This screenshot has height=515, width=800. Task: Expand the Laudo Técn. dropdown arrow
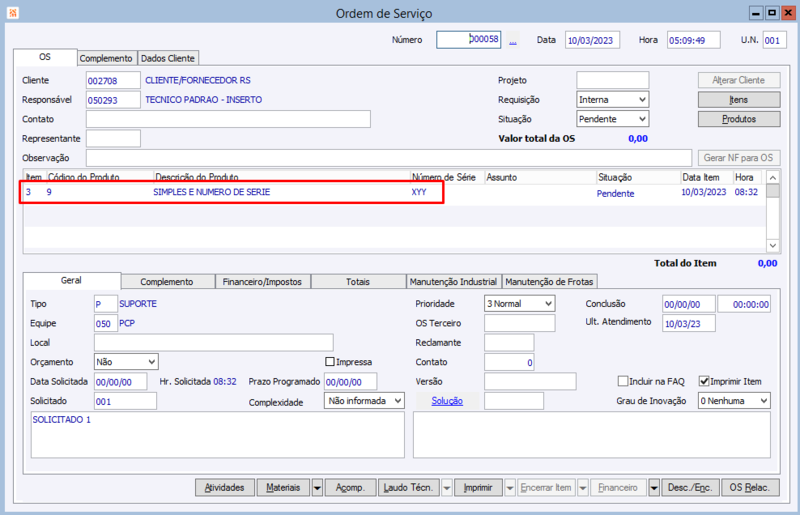[x=446, y=487]
